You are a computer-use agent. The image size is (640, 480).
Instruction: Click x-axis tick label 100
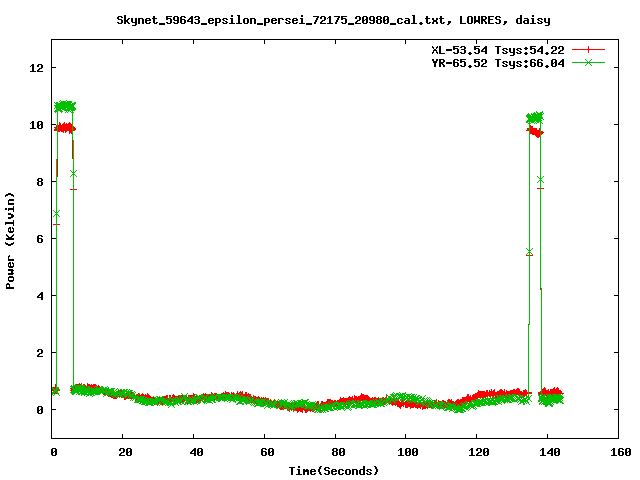pos(408,452)
